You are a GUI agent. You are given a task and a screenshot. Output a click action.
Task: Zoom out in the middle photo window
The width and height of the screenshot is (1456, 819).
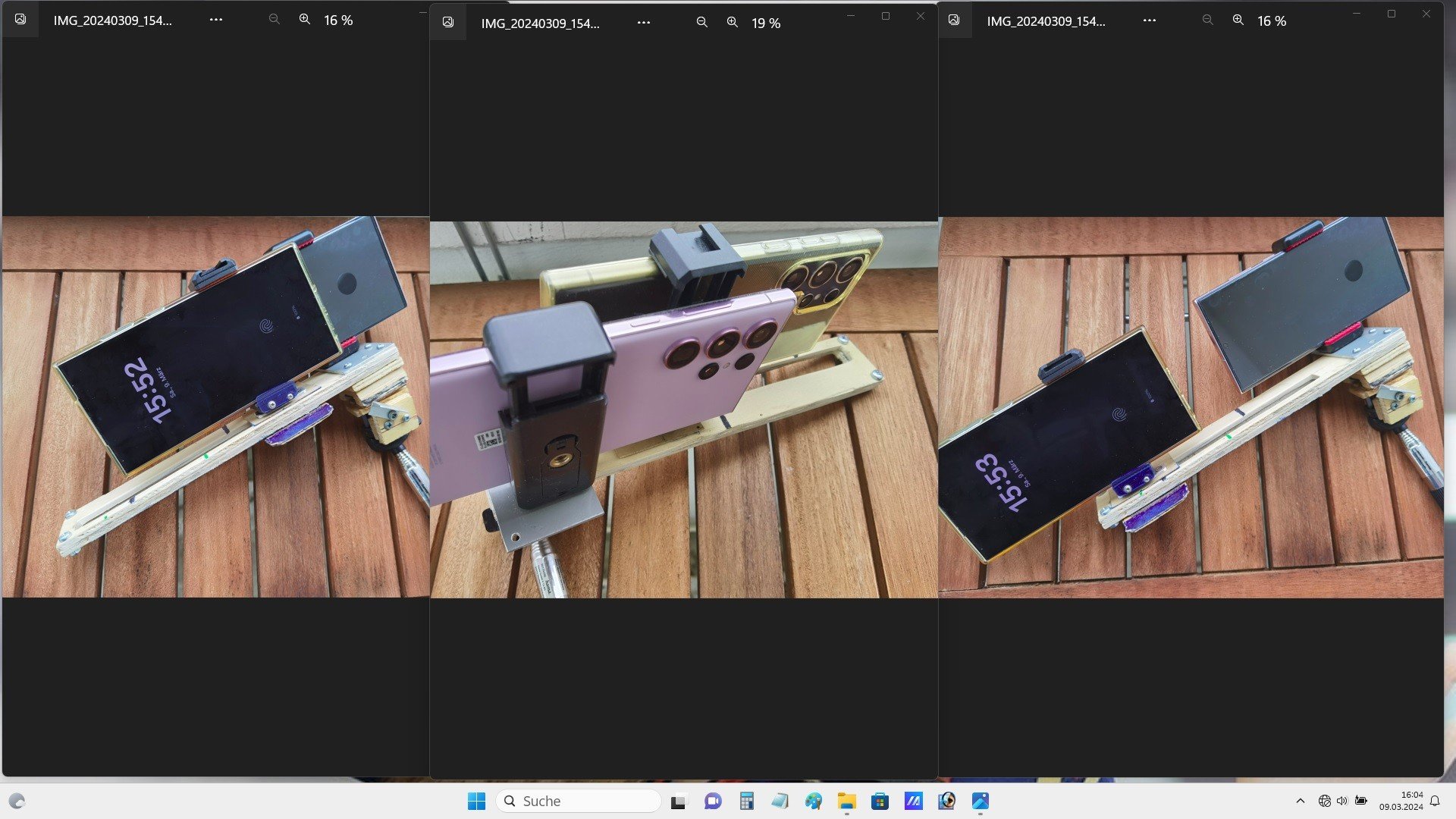point(702,23)
